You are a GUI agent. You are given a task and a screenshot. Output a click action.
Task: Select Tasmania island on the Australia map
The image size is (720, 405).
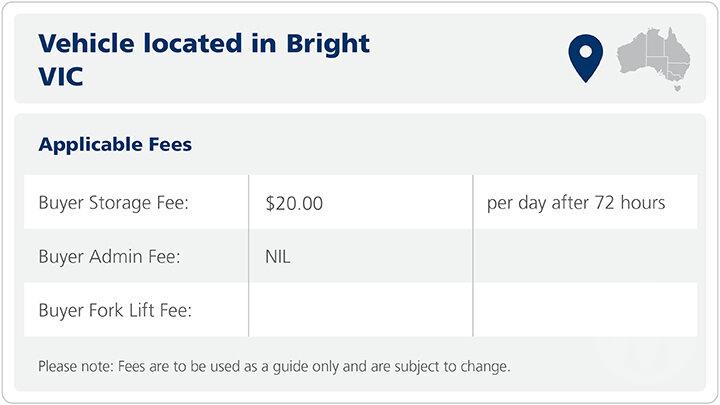tap(677, 88)
